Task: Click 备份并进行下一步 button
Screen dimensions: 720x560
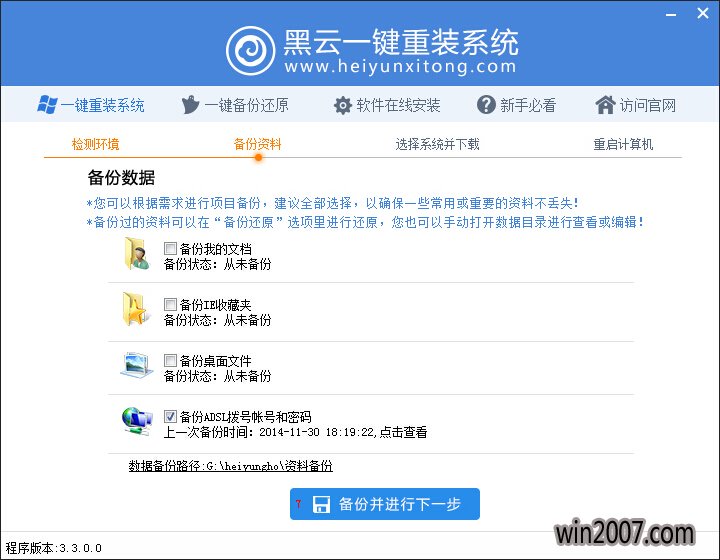Action: (385, 504)
